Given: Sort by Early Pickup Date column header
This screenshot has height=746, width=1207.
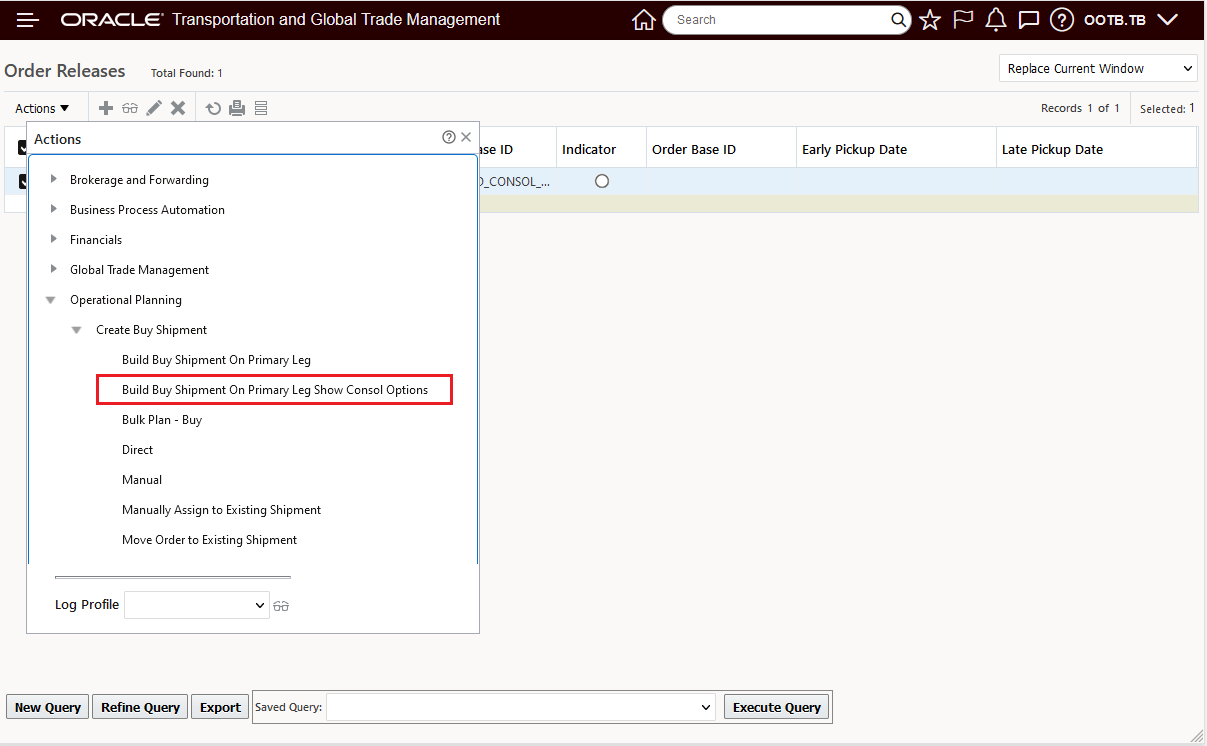Looking at the screenshot, I should click(x=854, y=149).
